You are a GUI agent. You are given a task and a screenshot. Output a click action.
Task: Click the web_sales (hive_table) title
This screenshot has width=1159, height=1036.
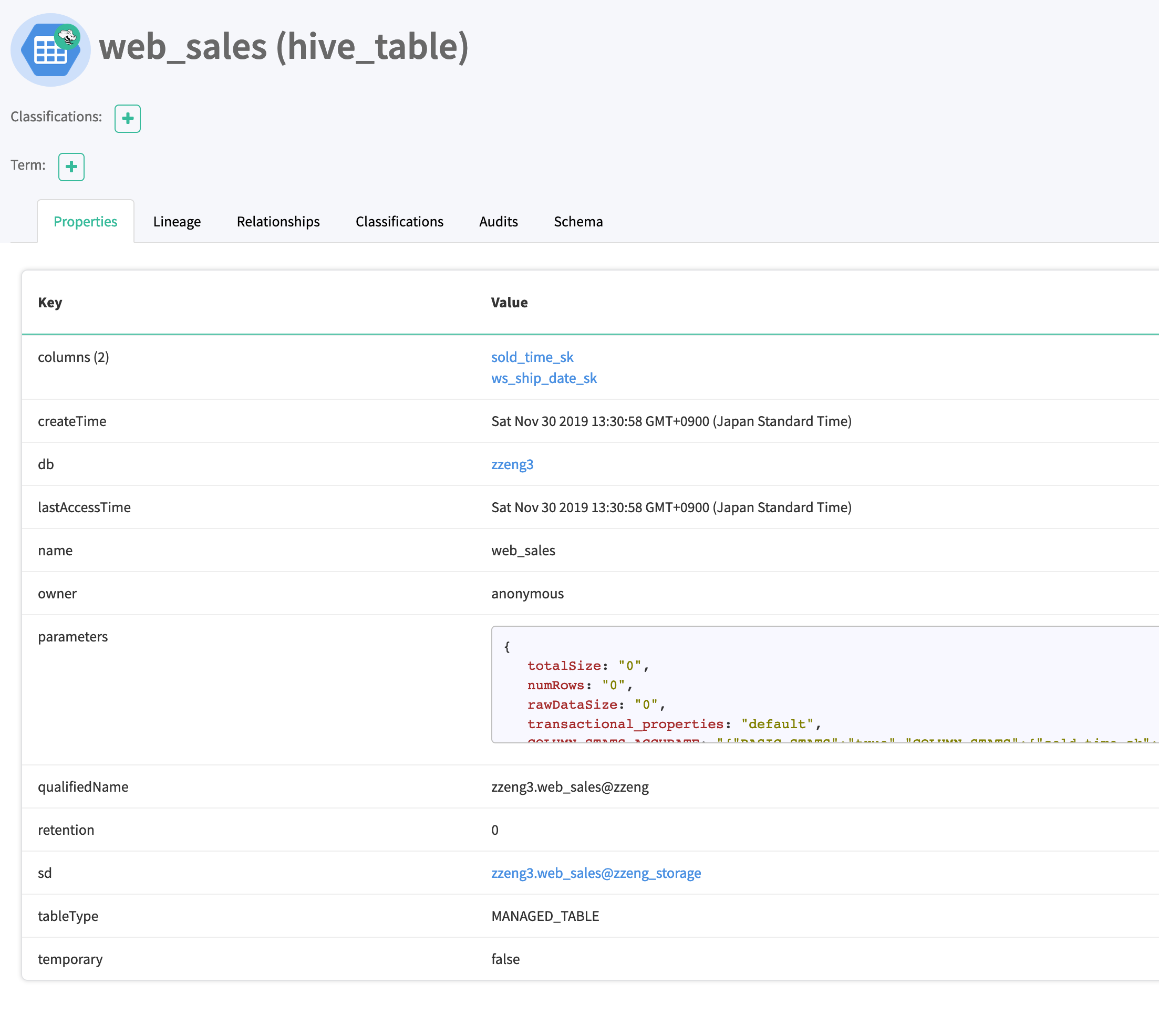click(284, 47)
